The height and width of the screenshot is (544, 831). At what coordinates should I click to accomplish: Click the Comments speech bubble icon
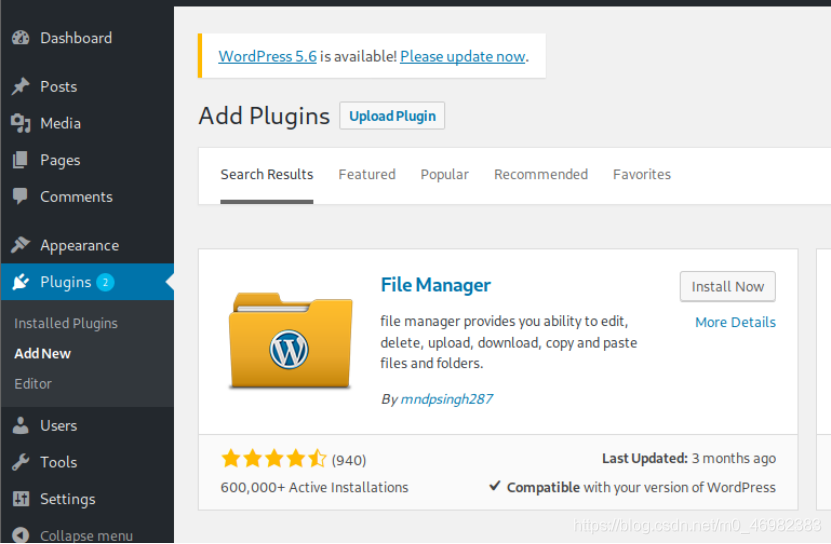pos(20,197)
